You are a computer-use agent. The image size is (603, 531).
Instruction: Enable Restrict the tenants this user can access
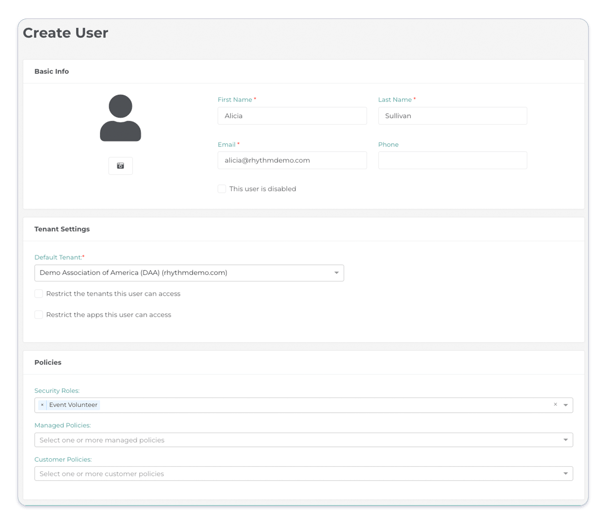[x=38, y=294]
